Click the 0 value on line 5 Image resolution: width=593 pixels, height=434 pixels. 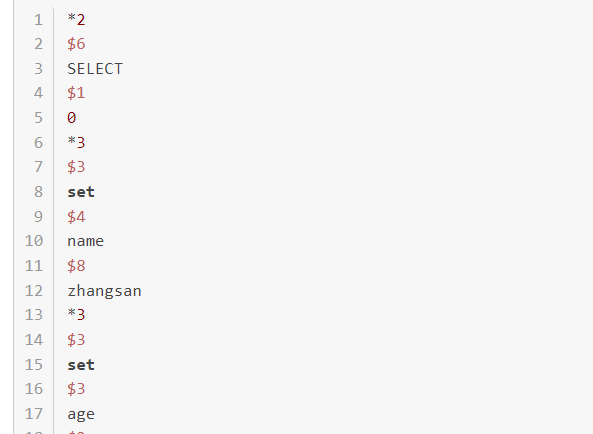(72, 118)
